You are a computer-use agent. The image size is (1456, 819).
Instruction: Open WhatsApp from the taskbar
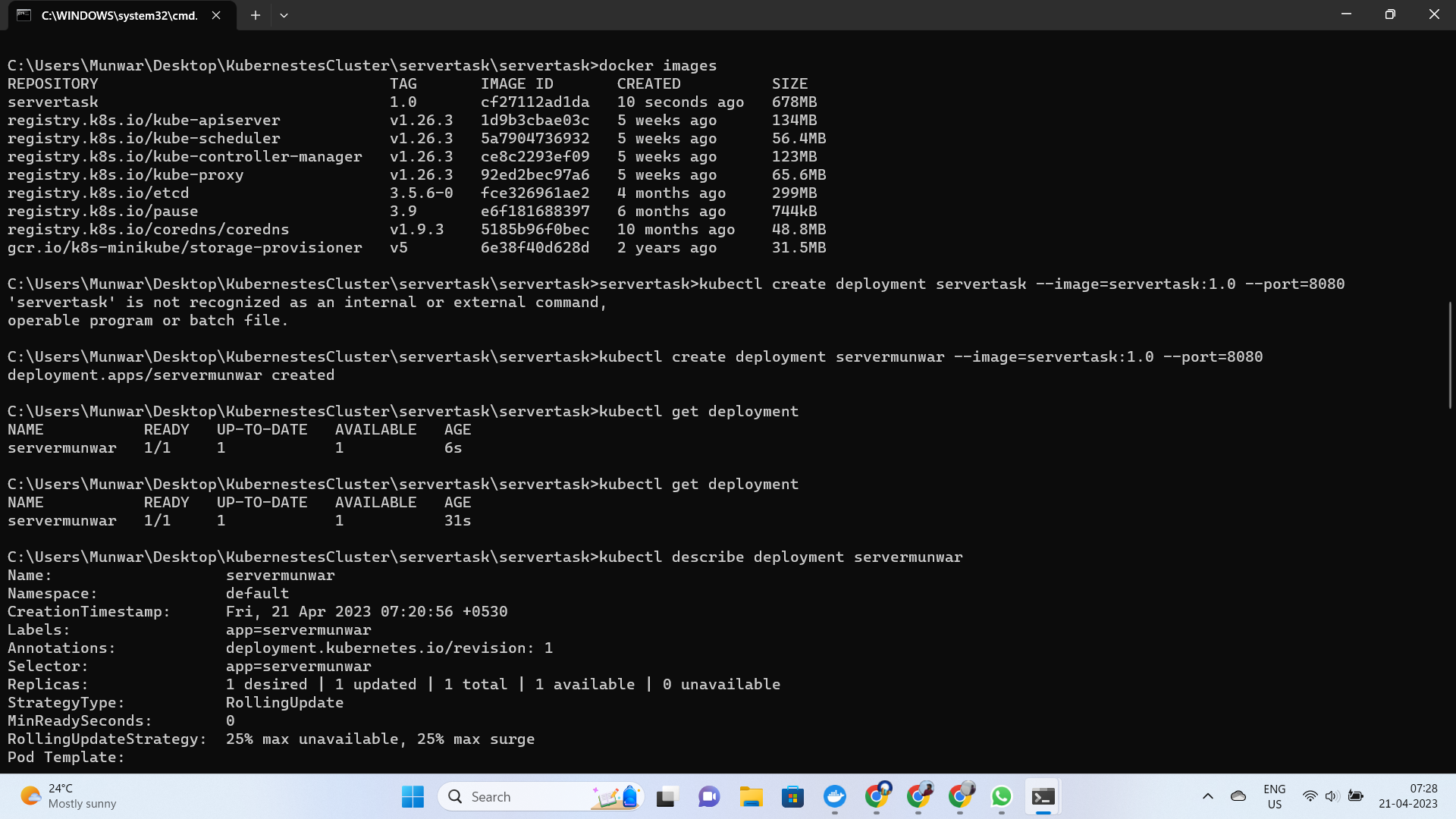tap(1001, 796)
